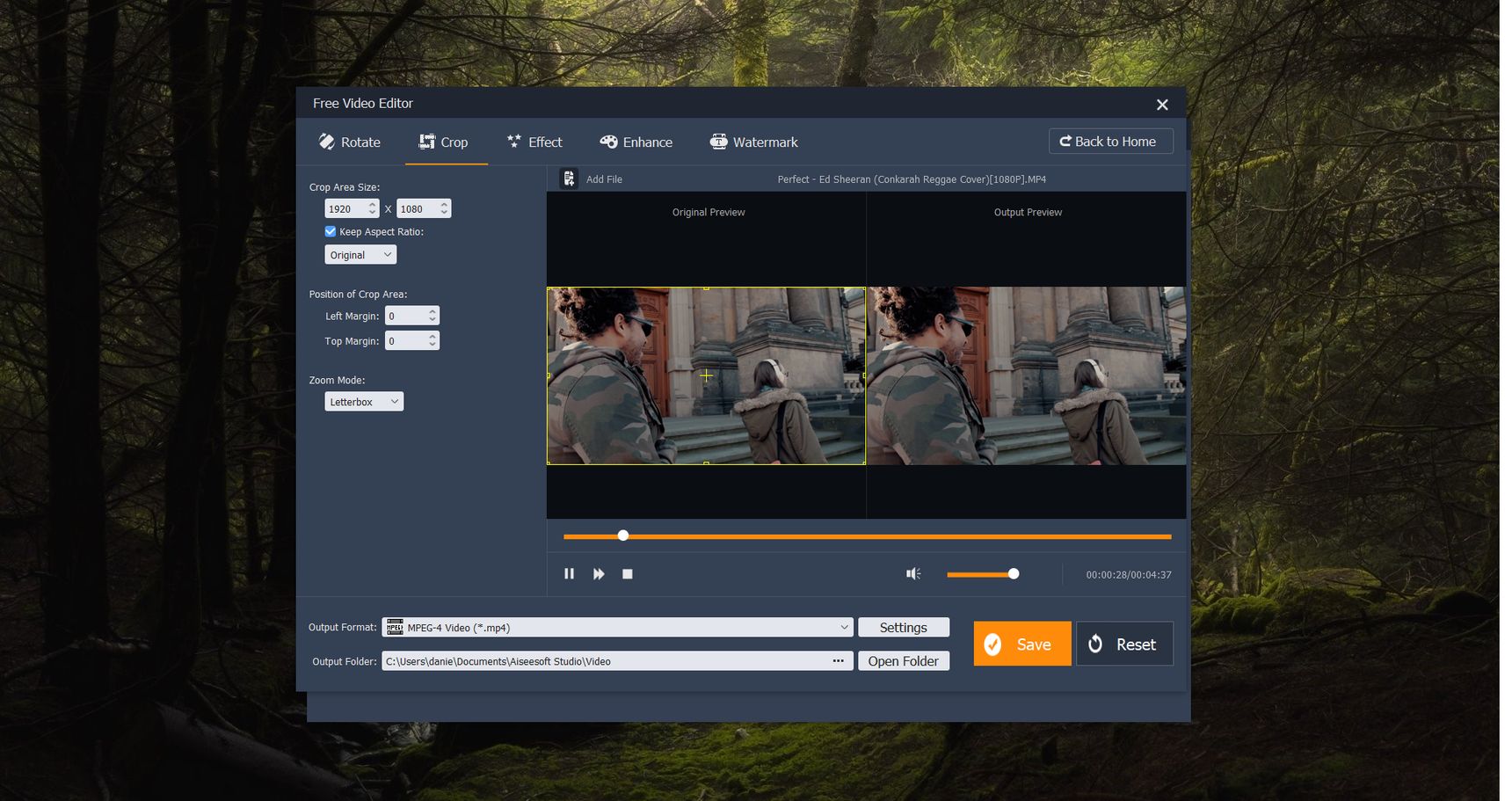Increase Top Margin with up arrow
Viewport: 1512px width, 801px height.
433,336
